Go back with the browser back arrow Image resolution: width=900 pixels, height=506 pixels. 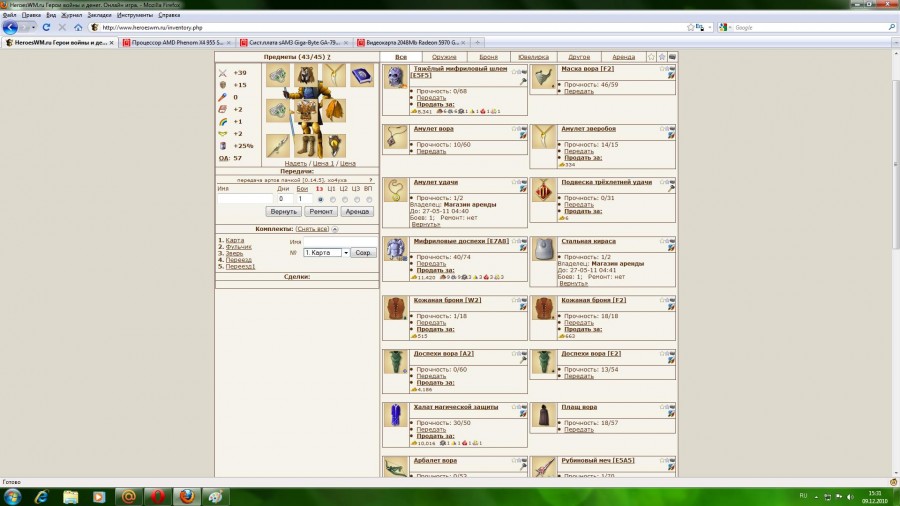click(10, 27)
